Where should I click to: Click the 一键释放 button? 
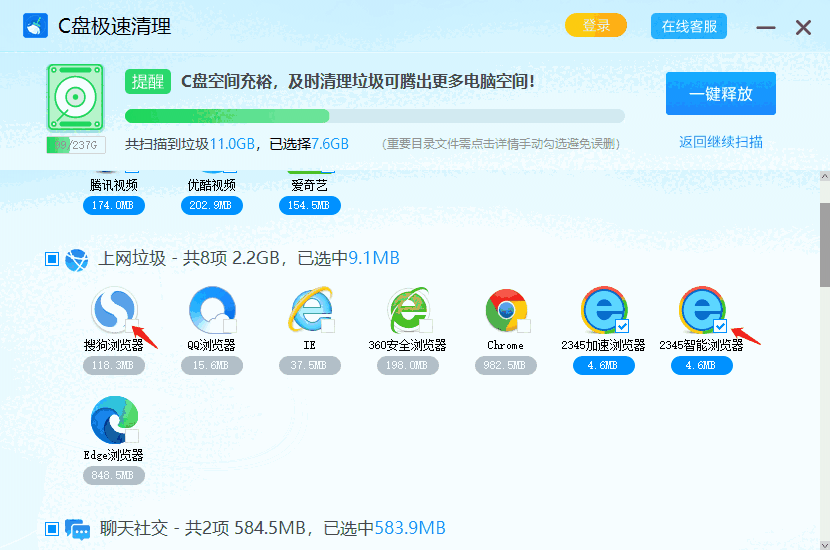pos(720,94)
